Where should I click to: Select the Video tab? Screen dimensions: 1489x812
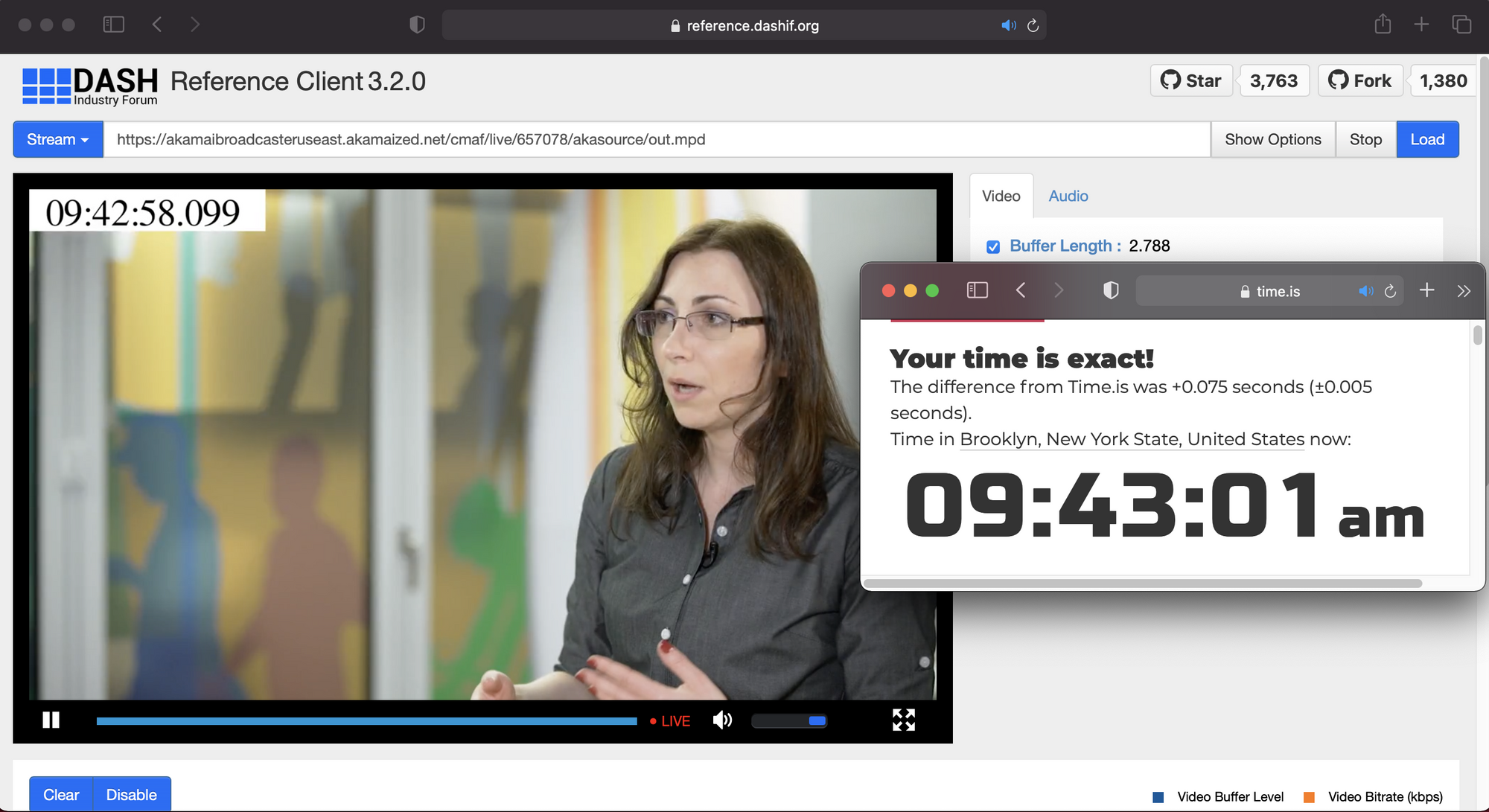pos(1001,196)
